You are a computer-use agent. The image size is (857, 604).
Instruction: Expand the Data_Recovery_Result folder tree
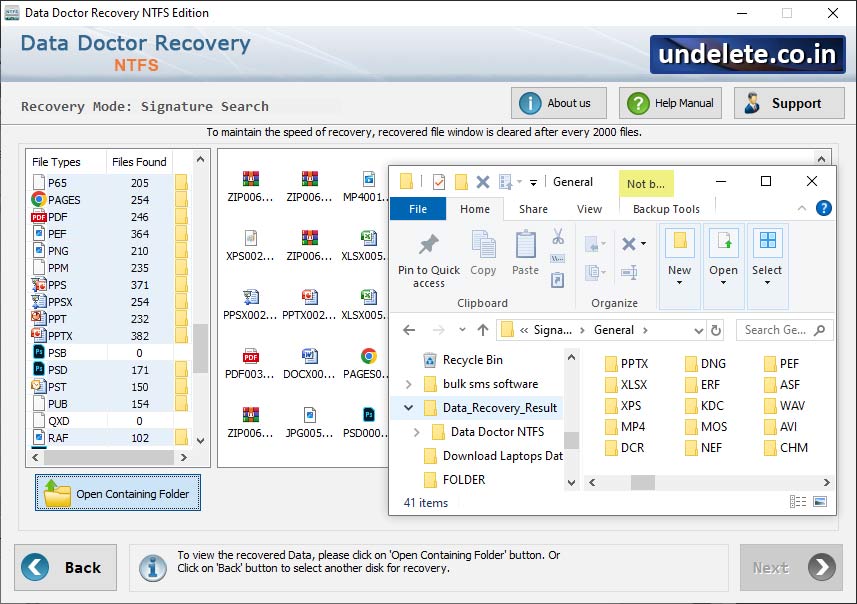[410, 408]
